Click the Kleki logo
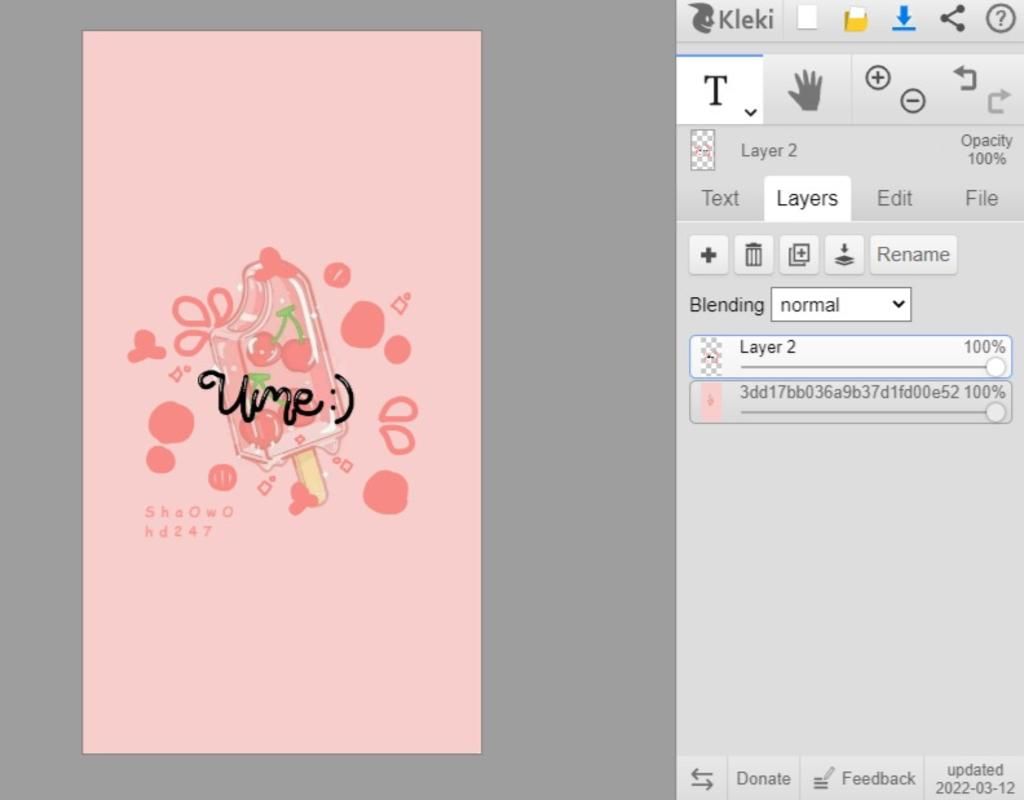1024x800 pixels. 731,18
